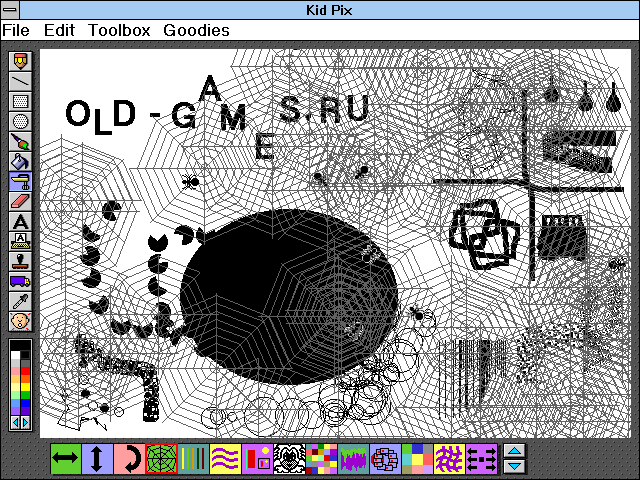This screenshot has height=480, width=640.
Task: Pick the dark purple color swatch
Action: click(25, 411)
